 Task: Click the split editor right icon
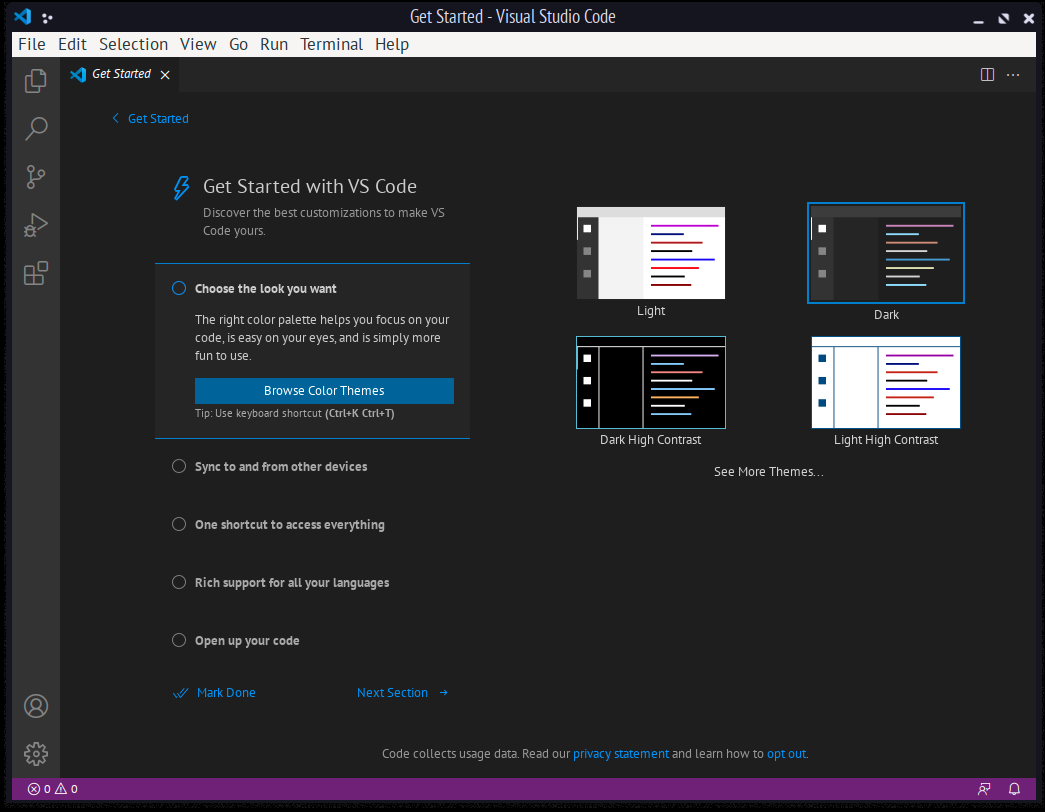coord(988,75)
